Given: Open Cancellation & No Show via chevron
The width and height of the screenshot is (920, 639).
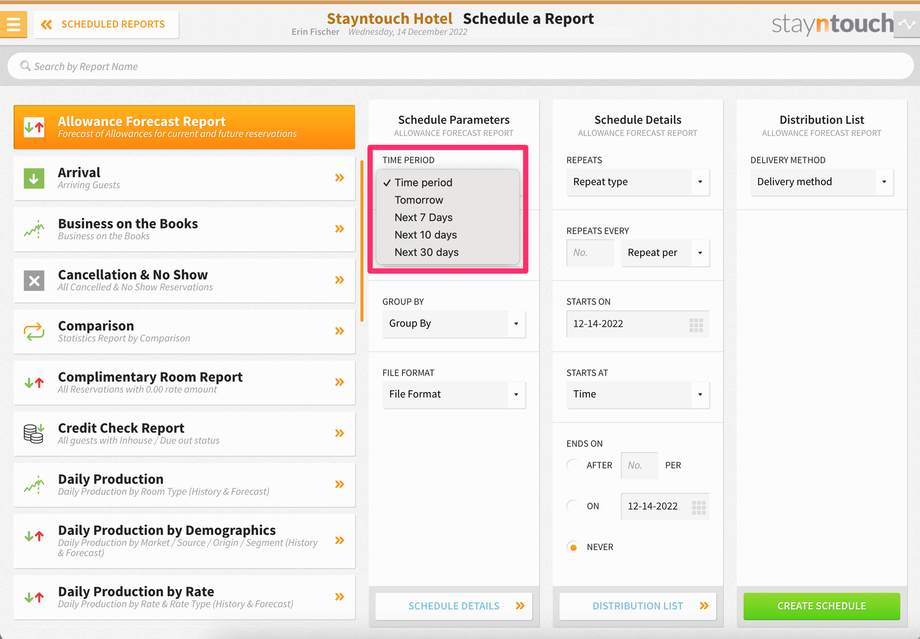Looking at the screenshot, I should click(340, 280).
